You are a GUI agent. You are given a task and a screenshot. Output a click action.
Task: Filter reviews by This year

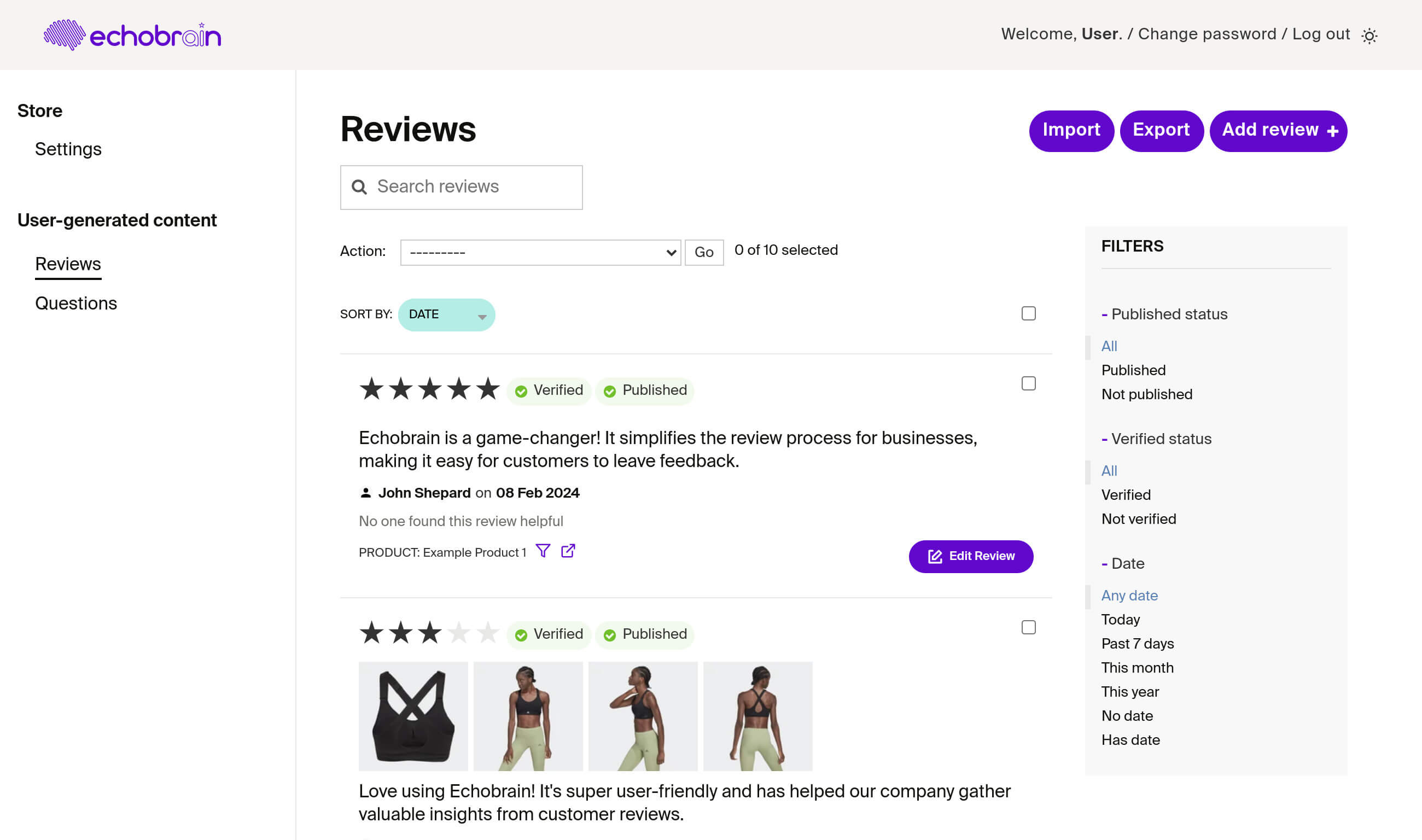1130,692
